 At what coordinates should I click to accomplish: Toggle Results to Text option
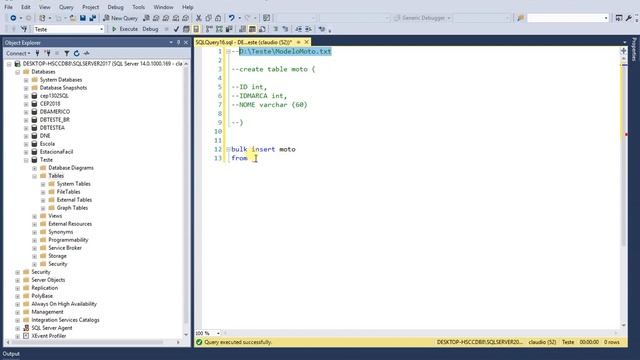coord(242,29)
